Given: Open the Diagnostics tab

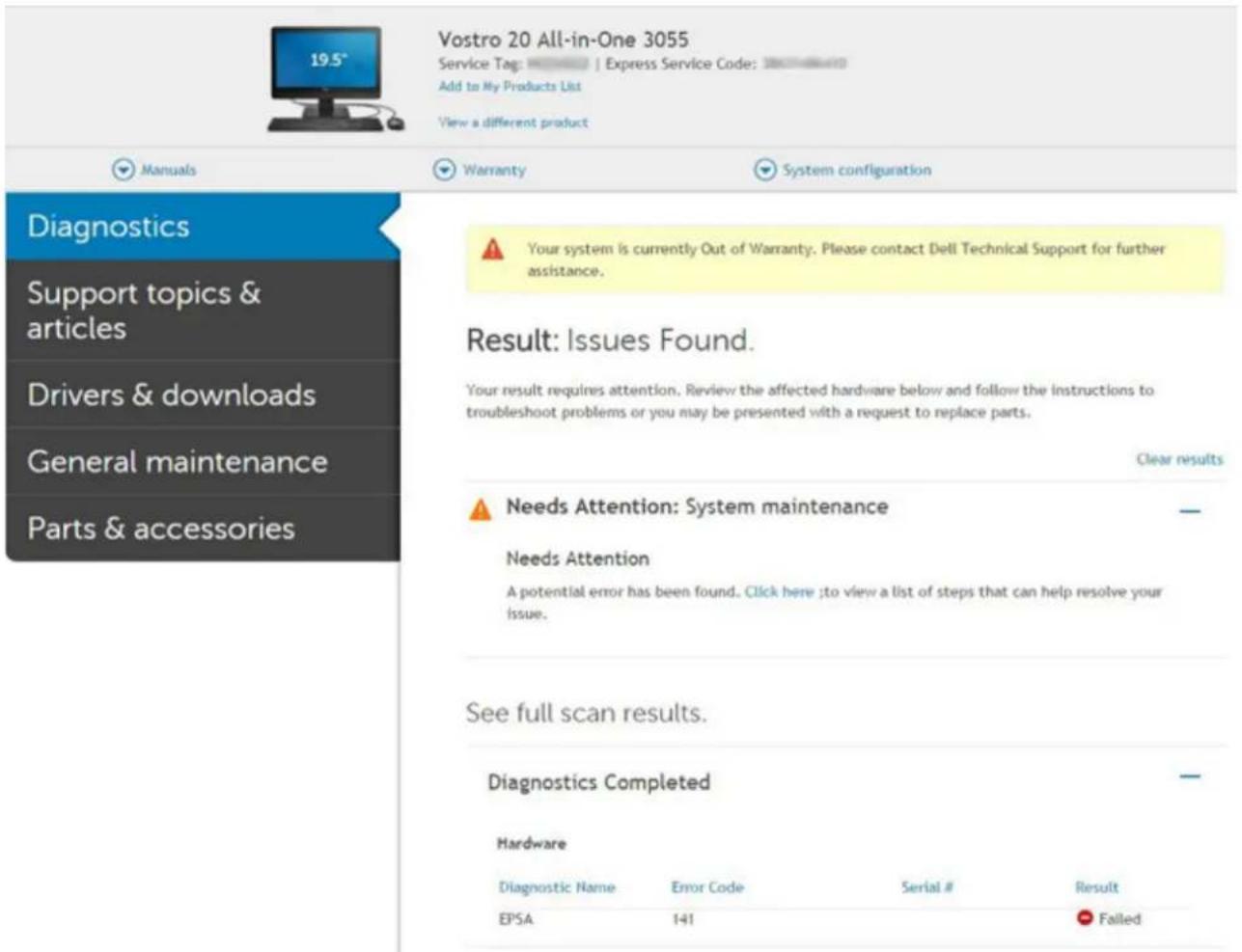Looking at the screenshot, I should tap(203, 227).
